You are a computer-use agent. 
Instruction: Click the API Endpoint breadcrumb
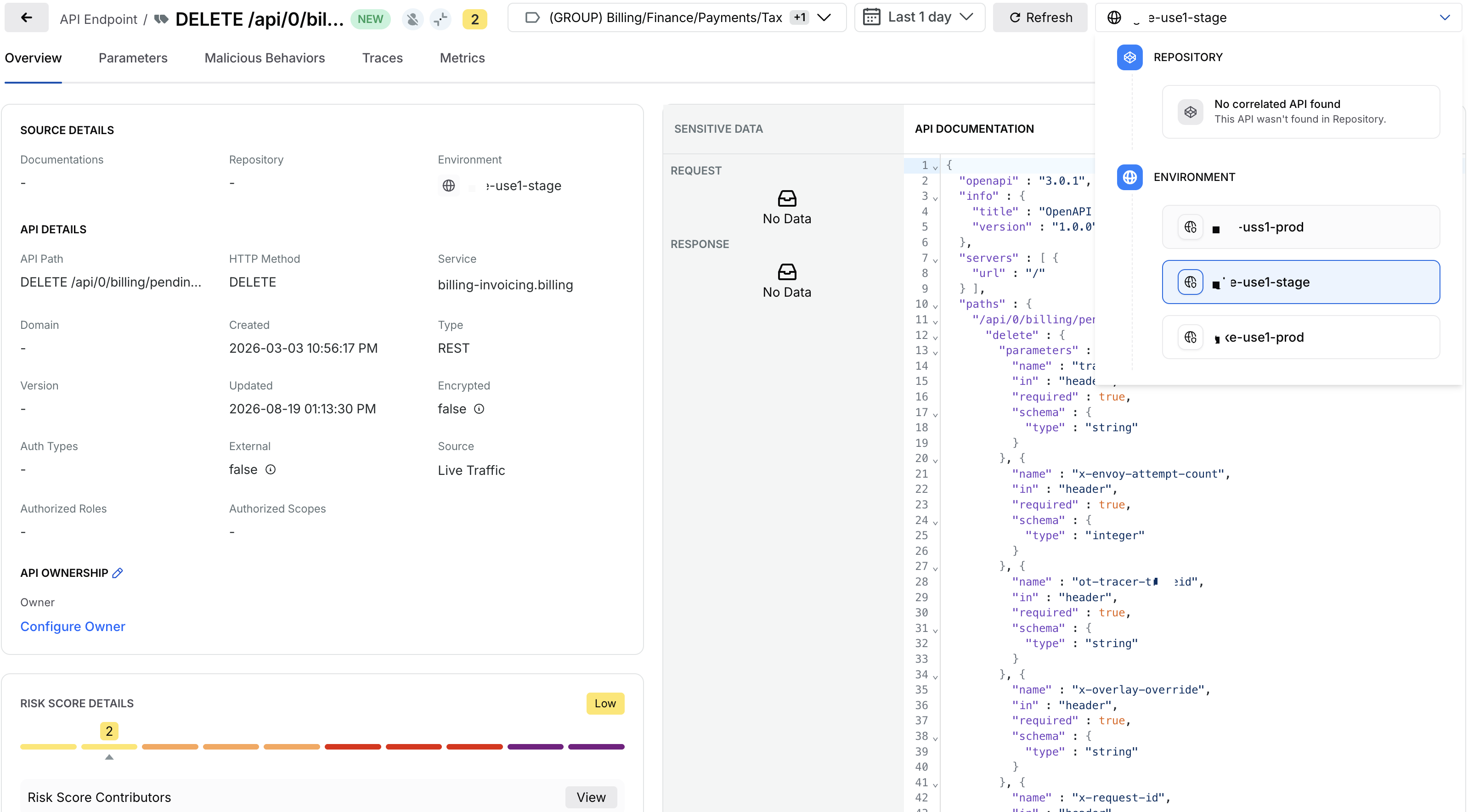(98, 19)
